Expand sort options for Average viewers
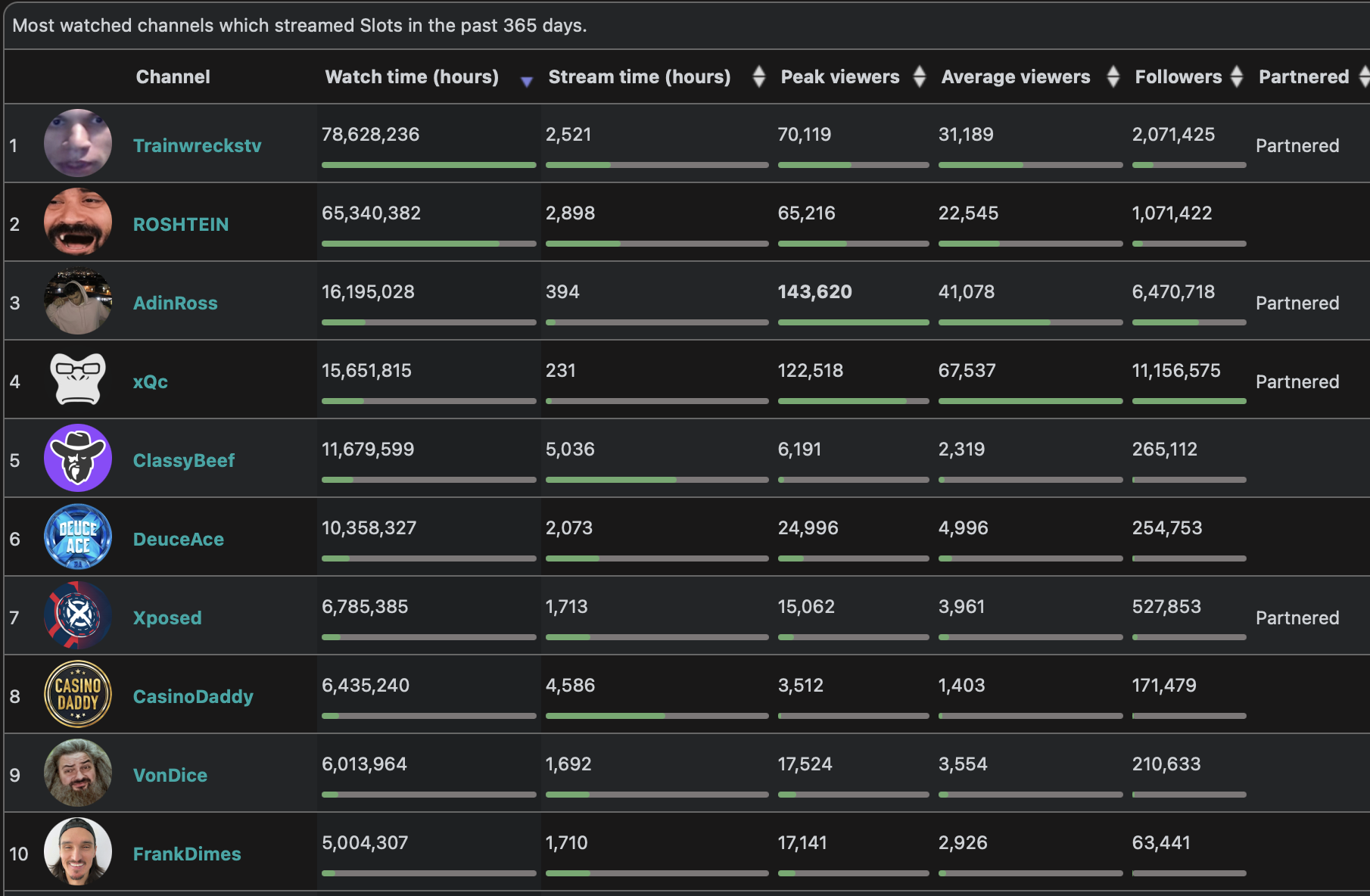The width and height of the screenshot is (1370, 896). (1113, 76)
